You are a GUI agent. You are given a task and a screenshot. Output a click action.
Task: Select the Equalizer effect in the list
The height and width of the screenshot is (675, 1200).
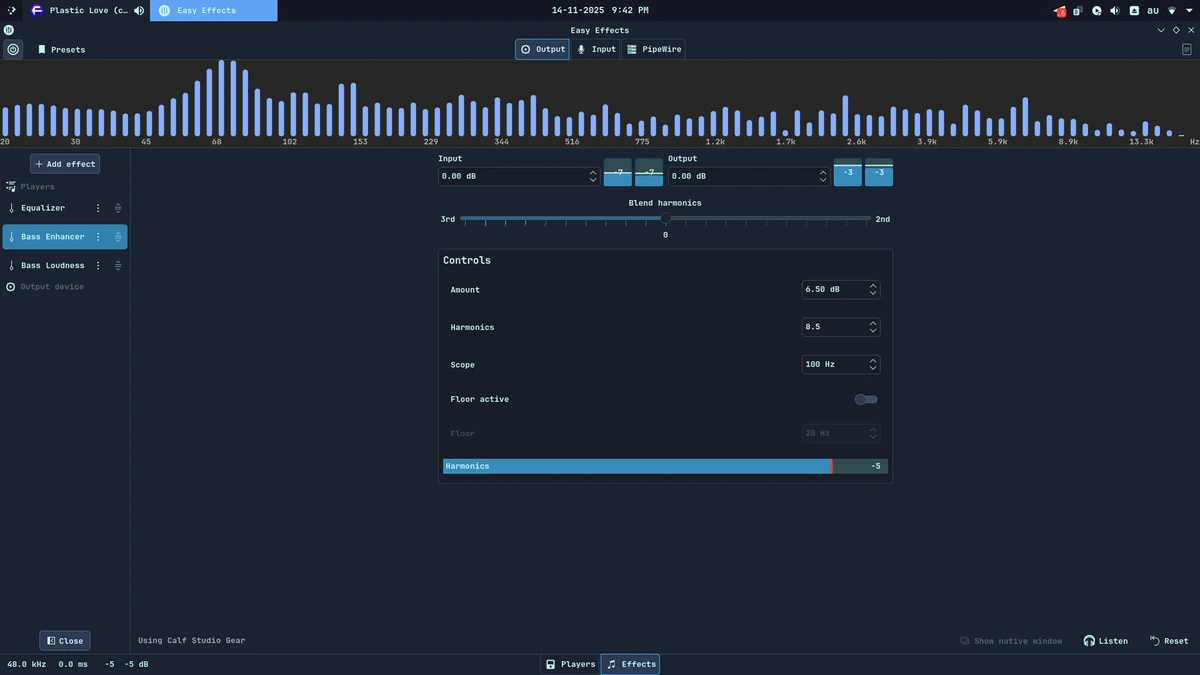[x=43, y=208]
